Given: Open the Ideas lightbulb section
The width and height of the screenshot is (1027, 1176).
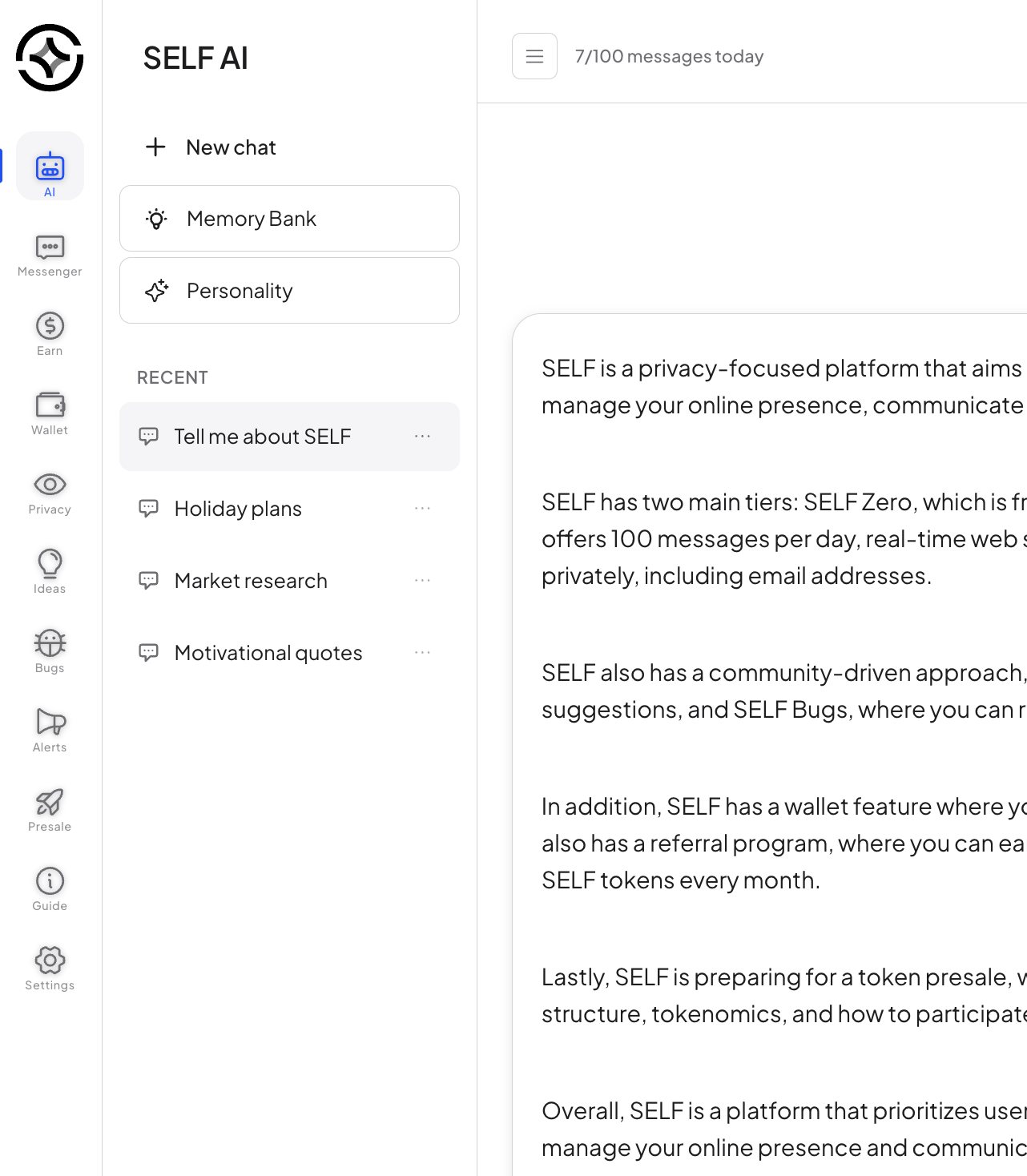Looking at the screenshot, I should point(50,572).
